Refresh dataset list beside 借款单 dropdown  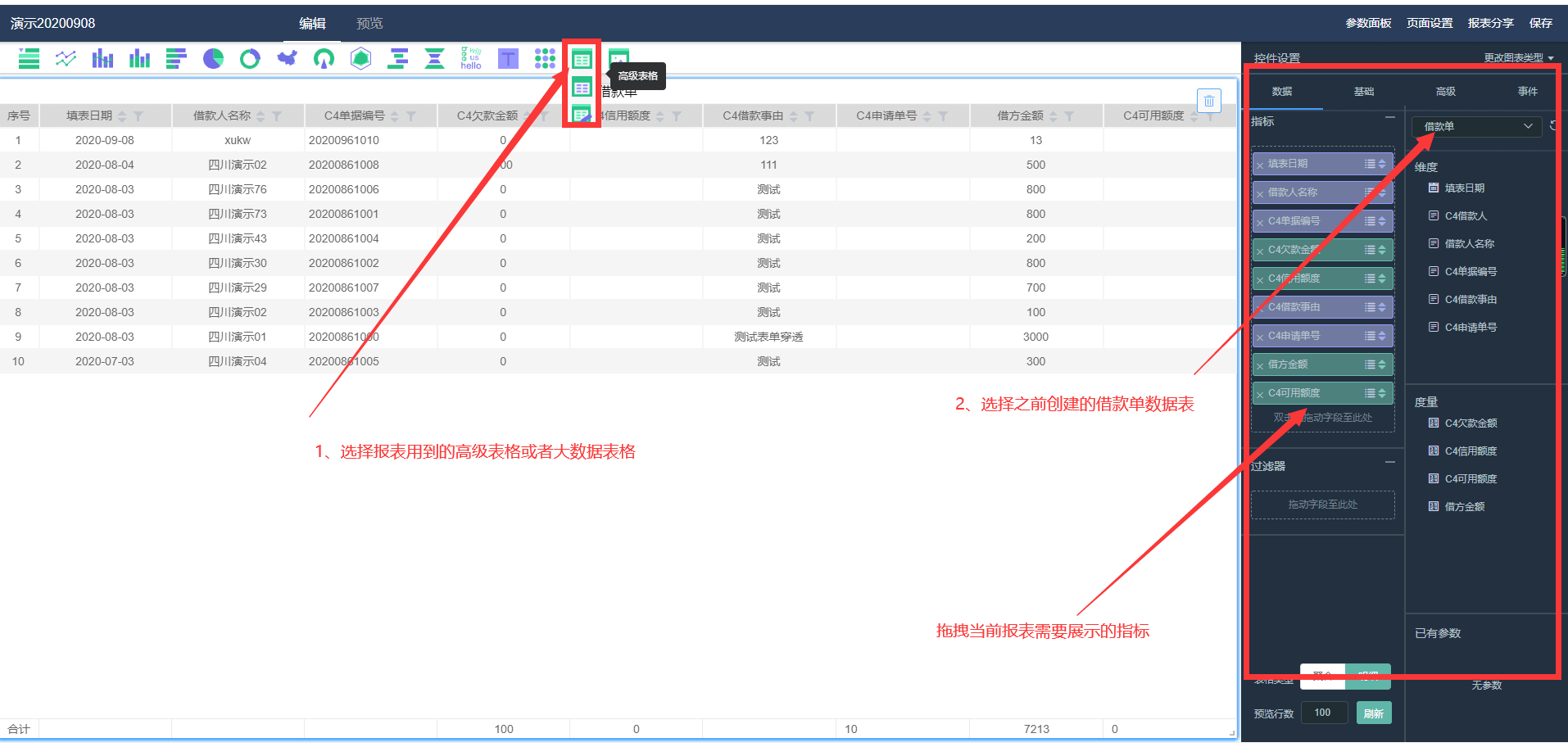coord(1553,126)
